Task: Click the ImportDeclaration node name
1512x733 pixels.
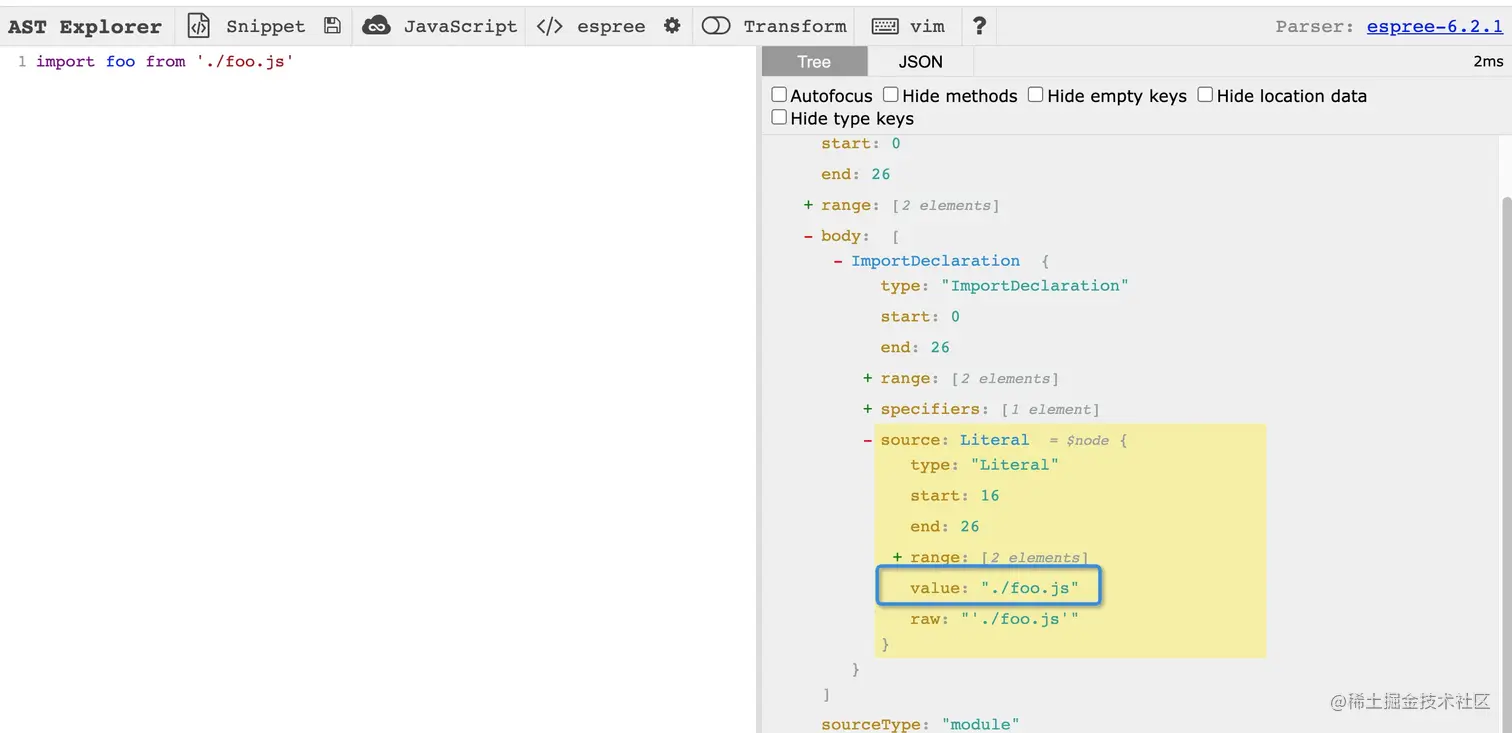Action: pyautogui.click(x=936, y=261)
